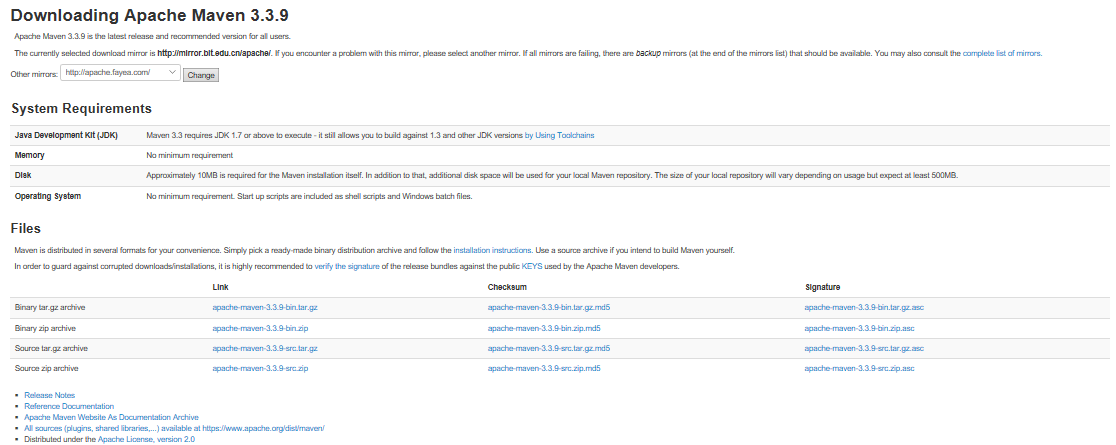Open signature apache-maven-3.3.9-bin.tar.gz.asc

coord(864,308)
